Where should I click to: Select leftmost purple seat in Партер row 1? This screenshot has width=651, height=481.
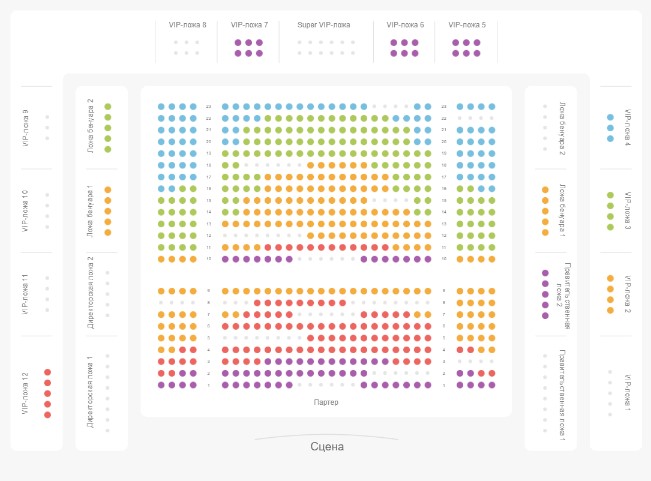[x=161, y=385]
